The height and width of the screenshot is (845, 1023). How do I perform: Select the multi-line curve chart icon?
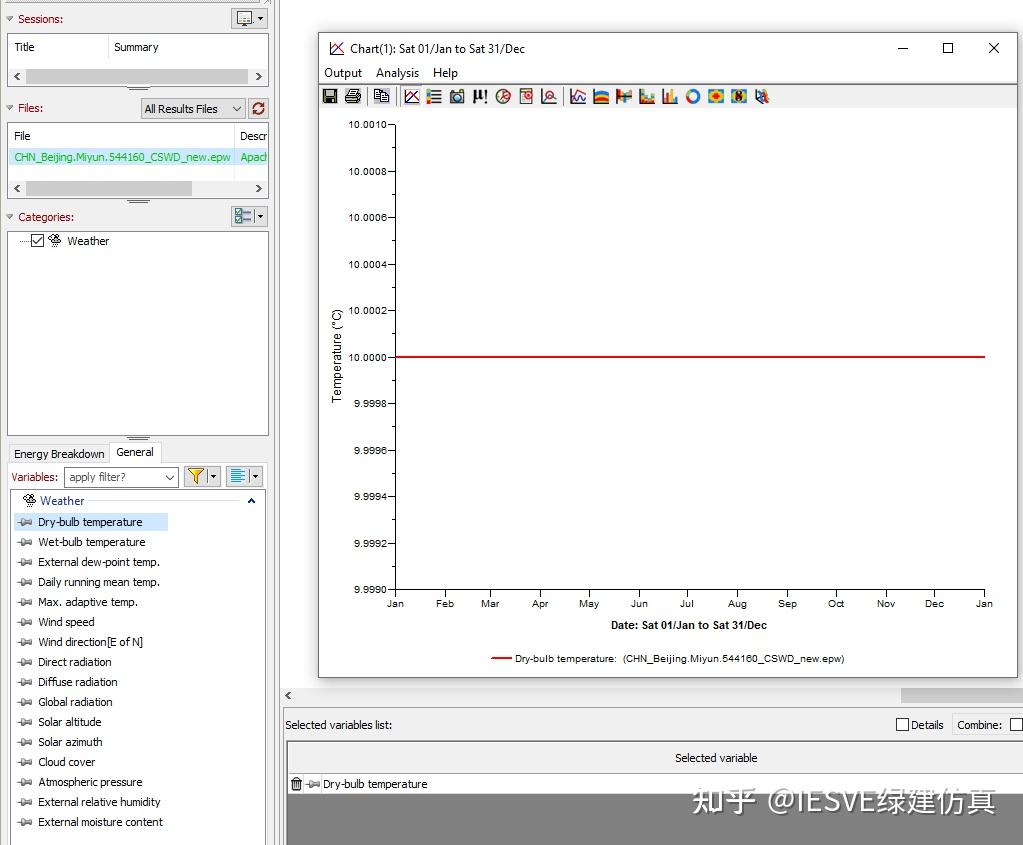coord(578,97)
